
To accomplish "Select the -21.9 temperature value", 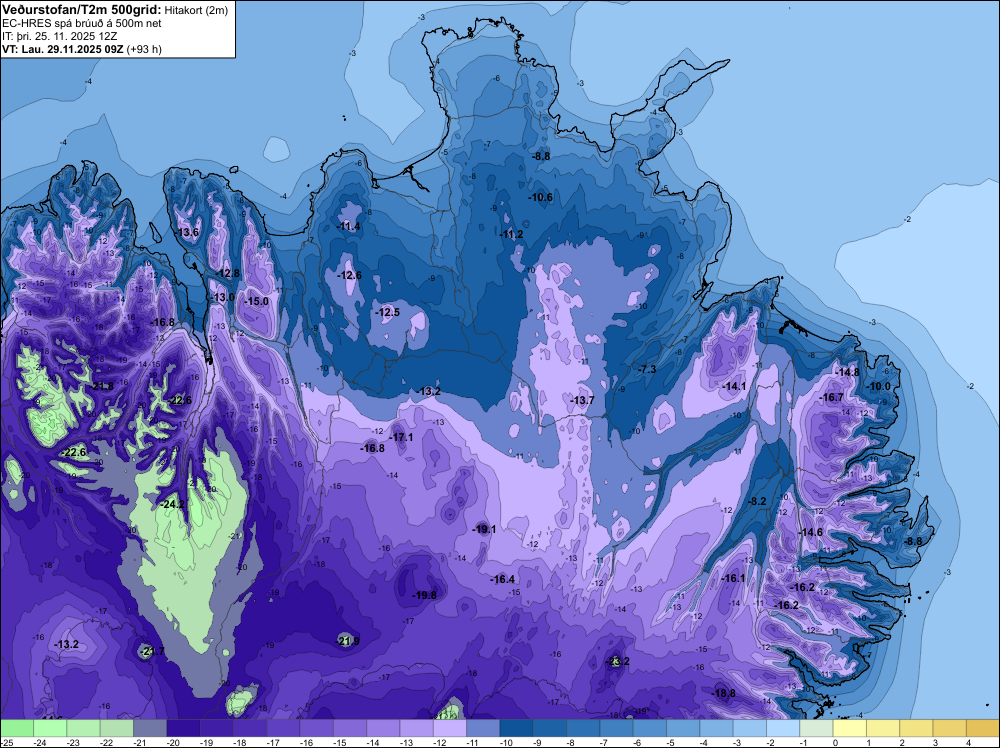I will [348, 641].
